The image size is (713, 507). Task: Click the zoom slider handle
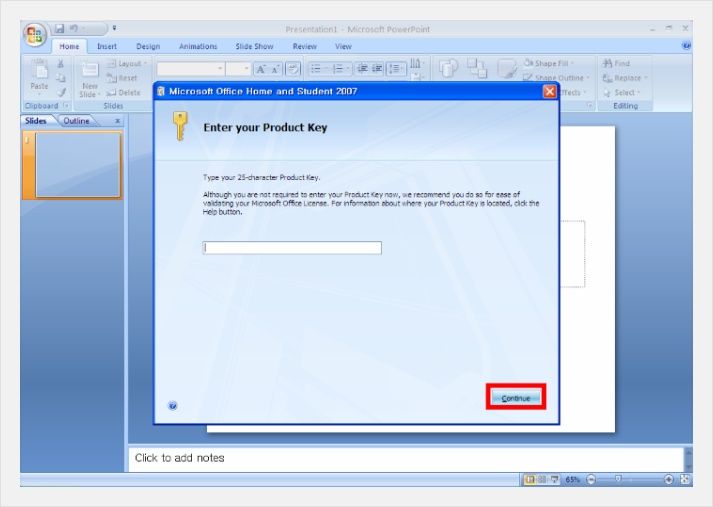[618, 479]
